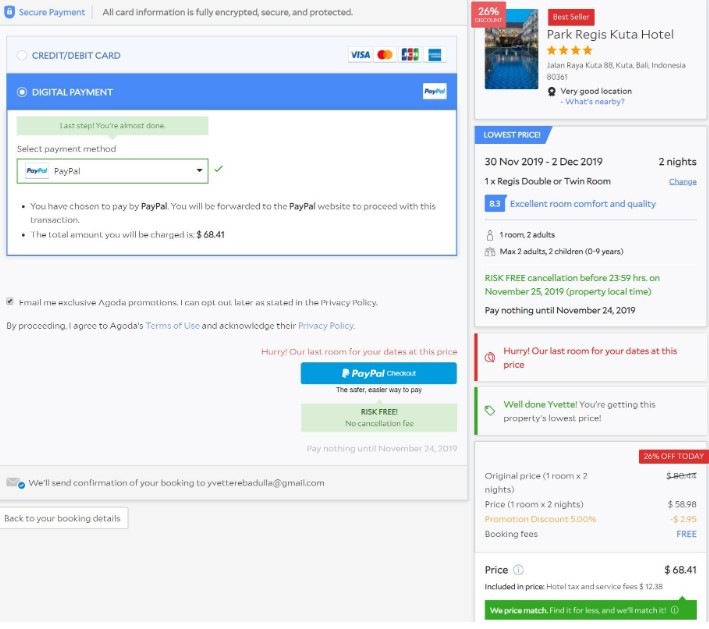Click the Best Seller badge

click(571, 17)
